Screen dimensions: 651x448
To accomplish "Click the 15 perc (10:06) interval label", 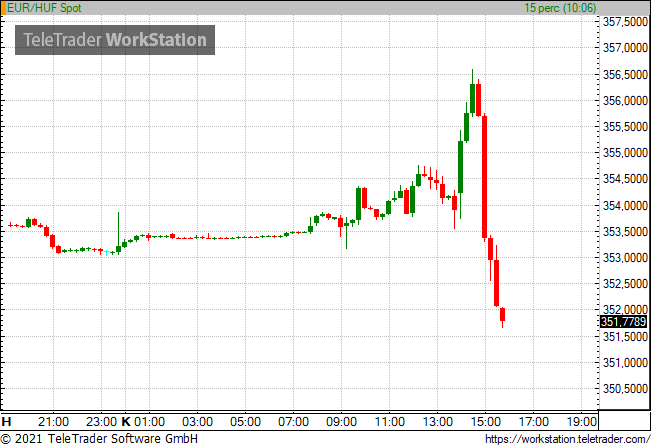I will [560, 7].
